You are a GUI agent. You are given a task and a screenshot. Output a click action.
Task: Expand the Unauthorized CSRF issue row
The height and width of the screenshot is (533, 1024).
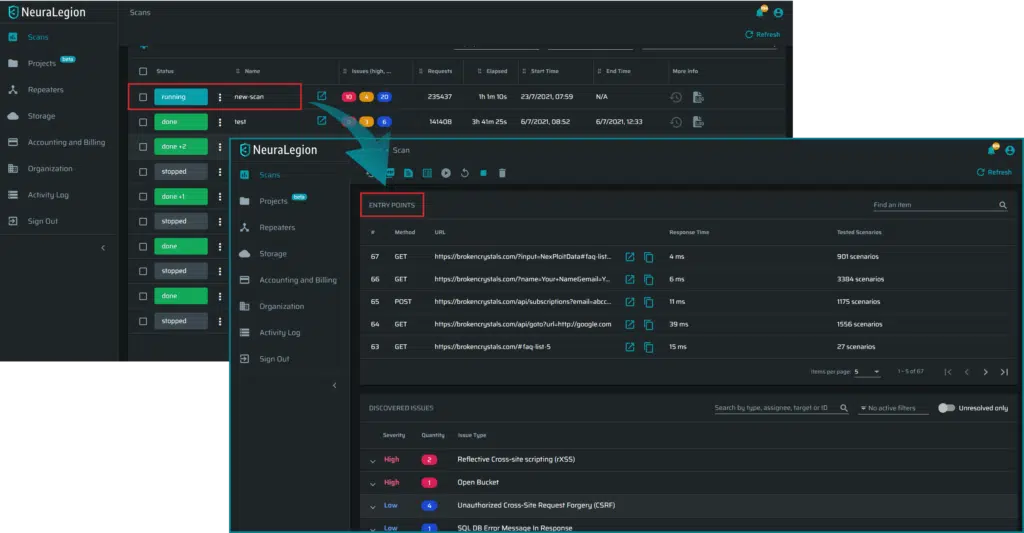[x=373, y=506]
